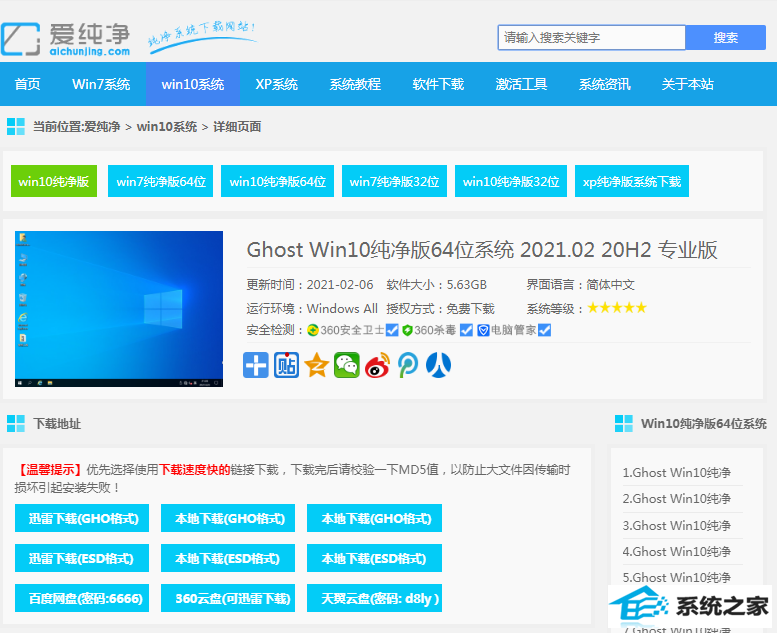
Task: Click the 360安全卫士 shield icon
Action: click(313, 330)
